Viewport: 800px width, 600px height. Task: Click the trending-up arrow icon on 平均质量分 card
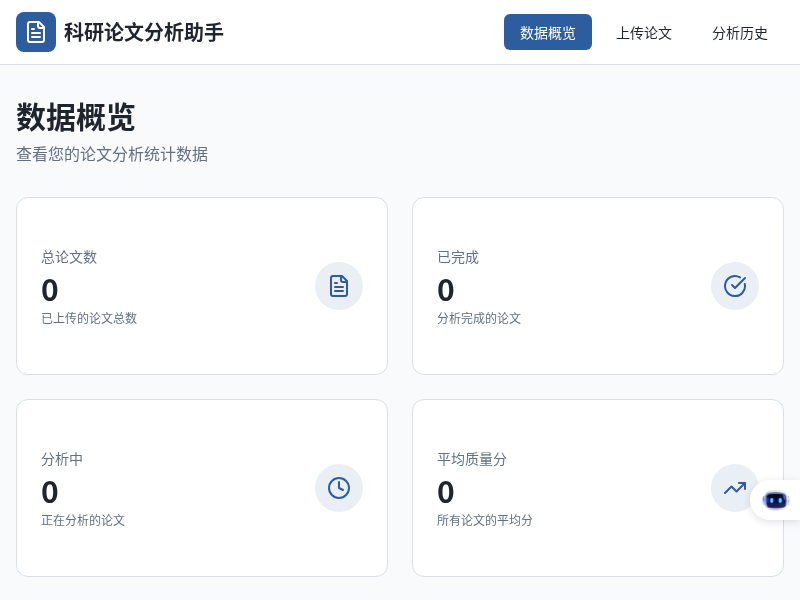[735, 488]
